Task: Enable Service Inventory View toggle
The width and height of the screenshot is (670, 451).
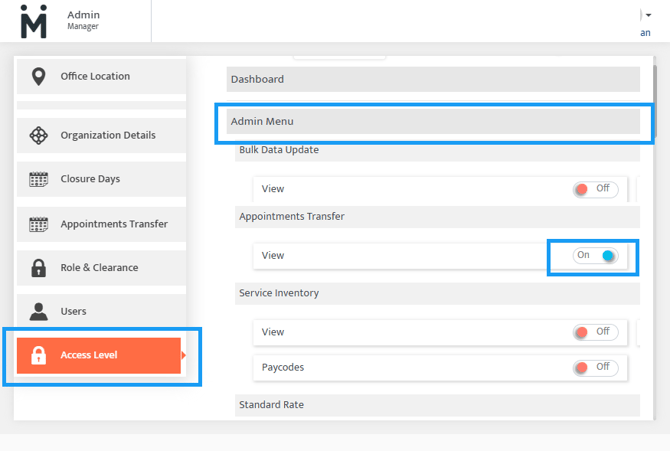Action: [595, 332]
